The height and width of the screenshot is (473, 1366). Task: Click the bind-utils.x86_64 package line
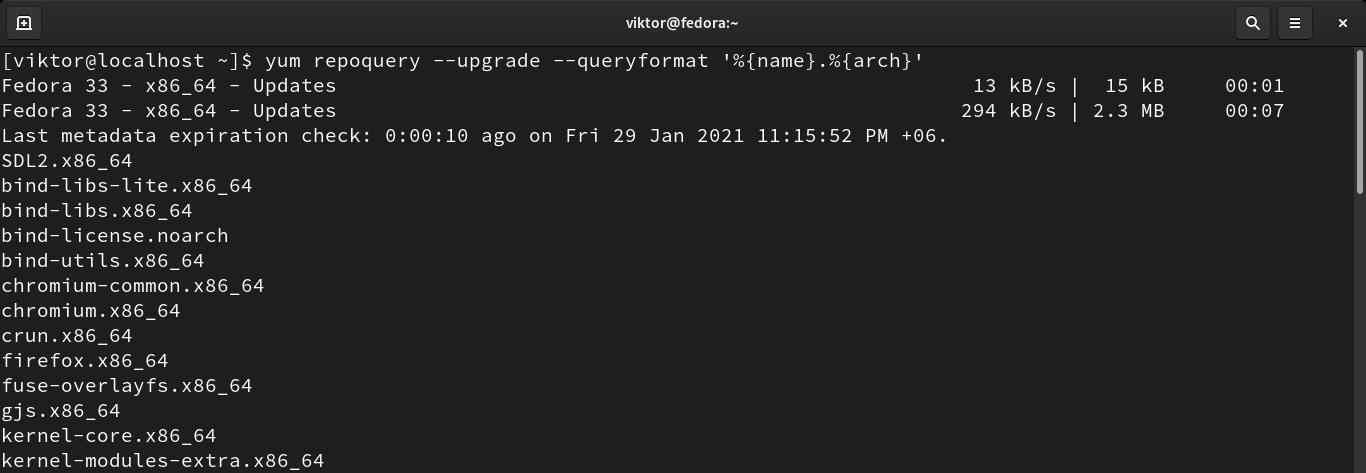coord(103,261)
